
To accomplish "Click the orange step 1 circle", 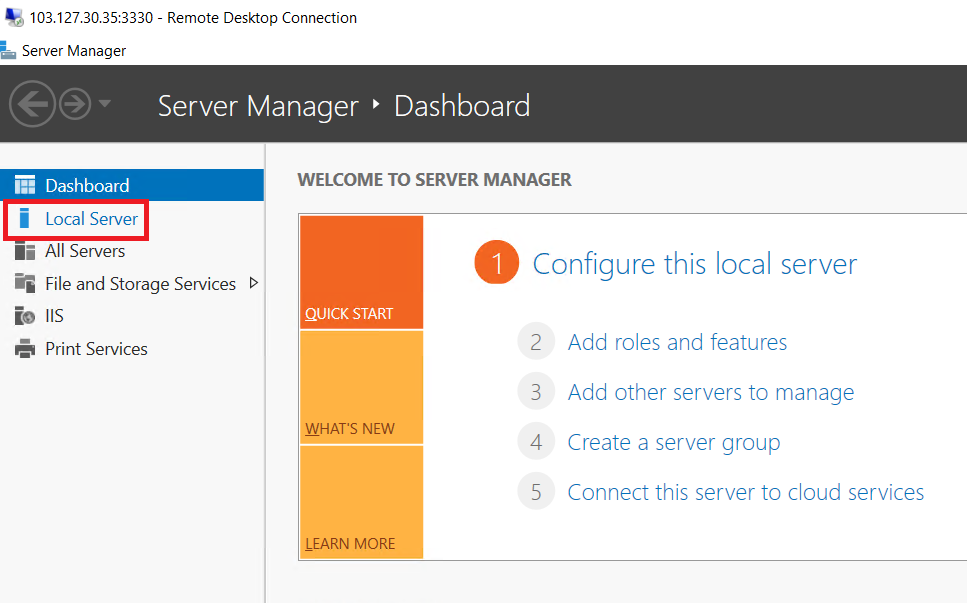I will pyautogui.click(x=496, y=262).
